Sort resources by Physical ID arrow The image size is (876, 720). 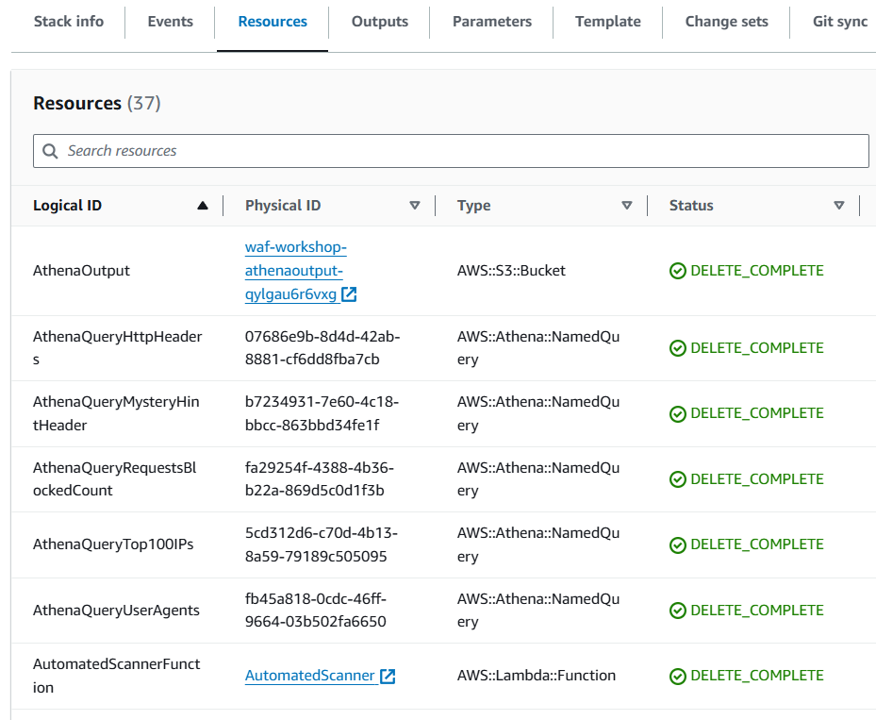pyautogui.click(x=415, y=206)
